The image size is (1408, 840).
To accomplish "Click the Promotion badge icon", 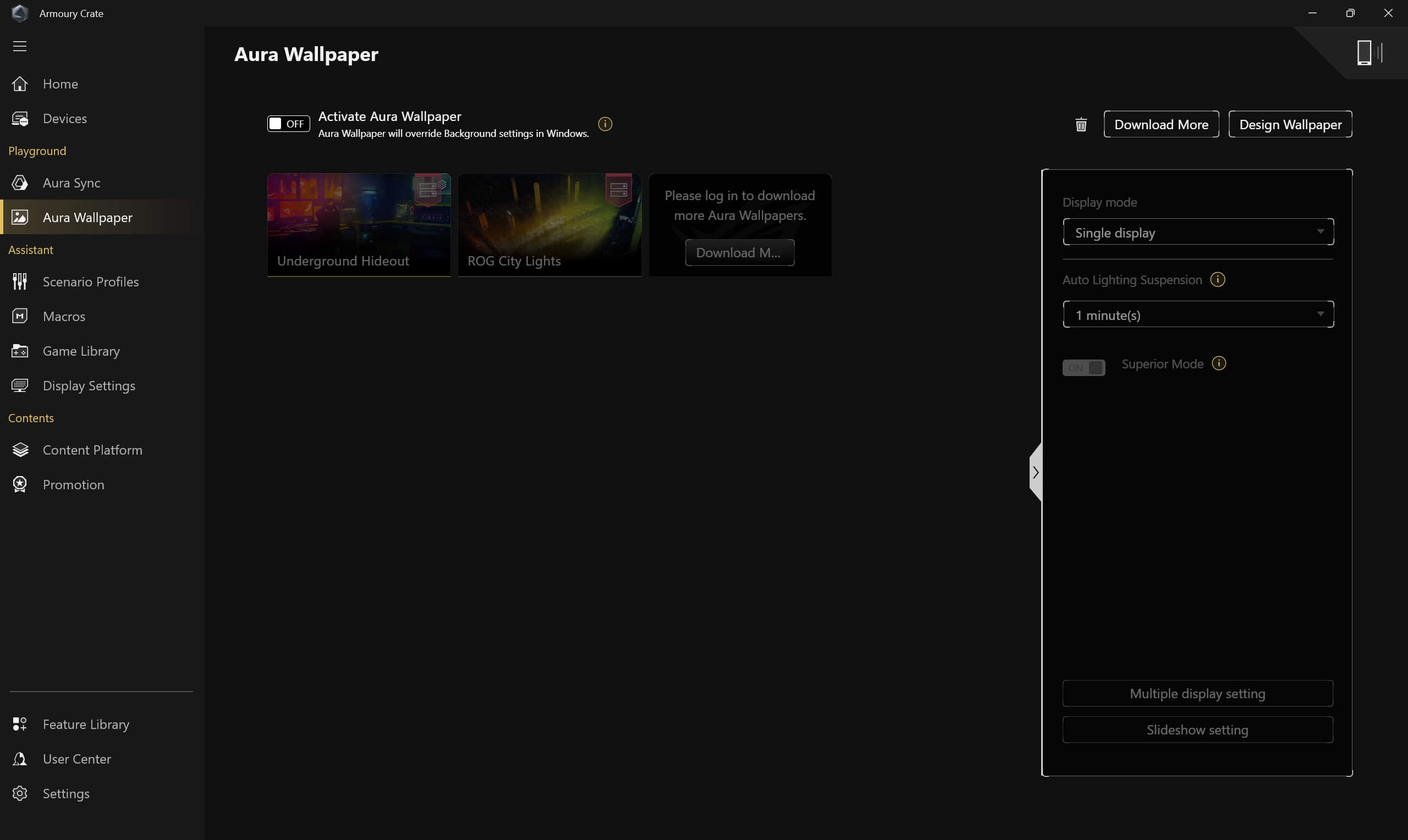I will click(20, 484).
